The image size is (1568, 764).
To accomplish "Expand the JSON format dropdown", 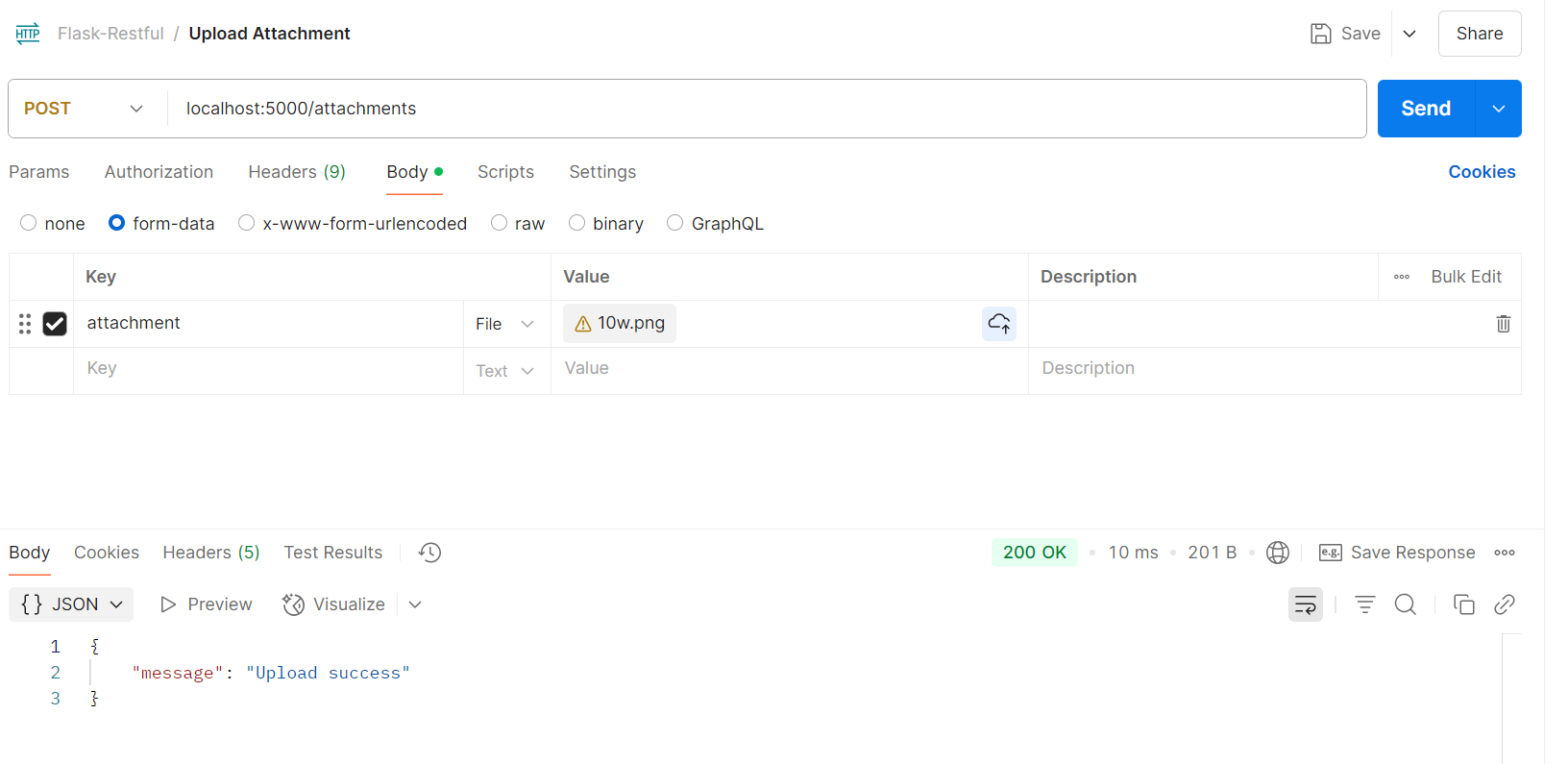I will [x=72, y=604].
